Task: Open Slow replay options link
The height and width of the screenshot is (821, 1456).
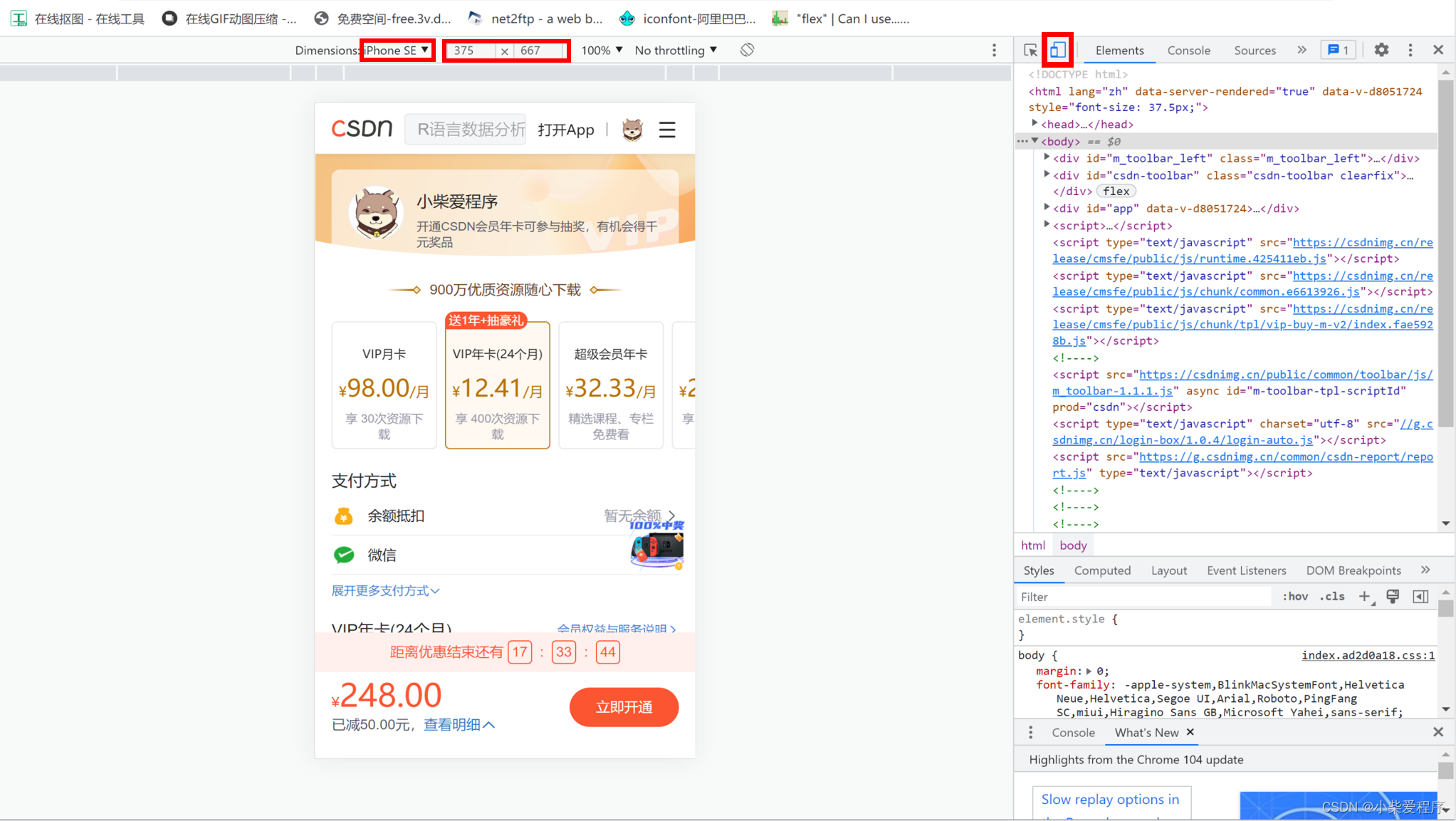Action: pyautogui.click(x=1109, y=799)
